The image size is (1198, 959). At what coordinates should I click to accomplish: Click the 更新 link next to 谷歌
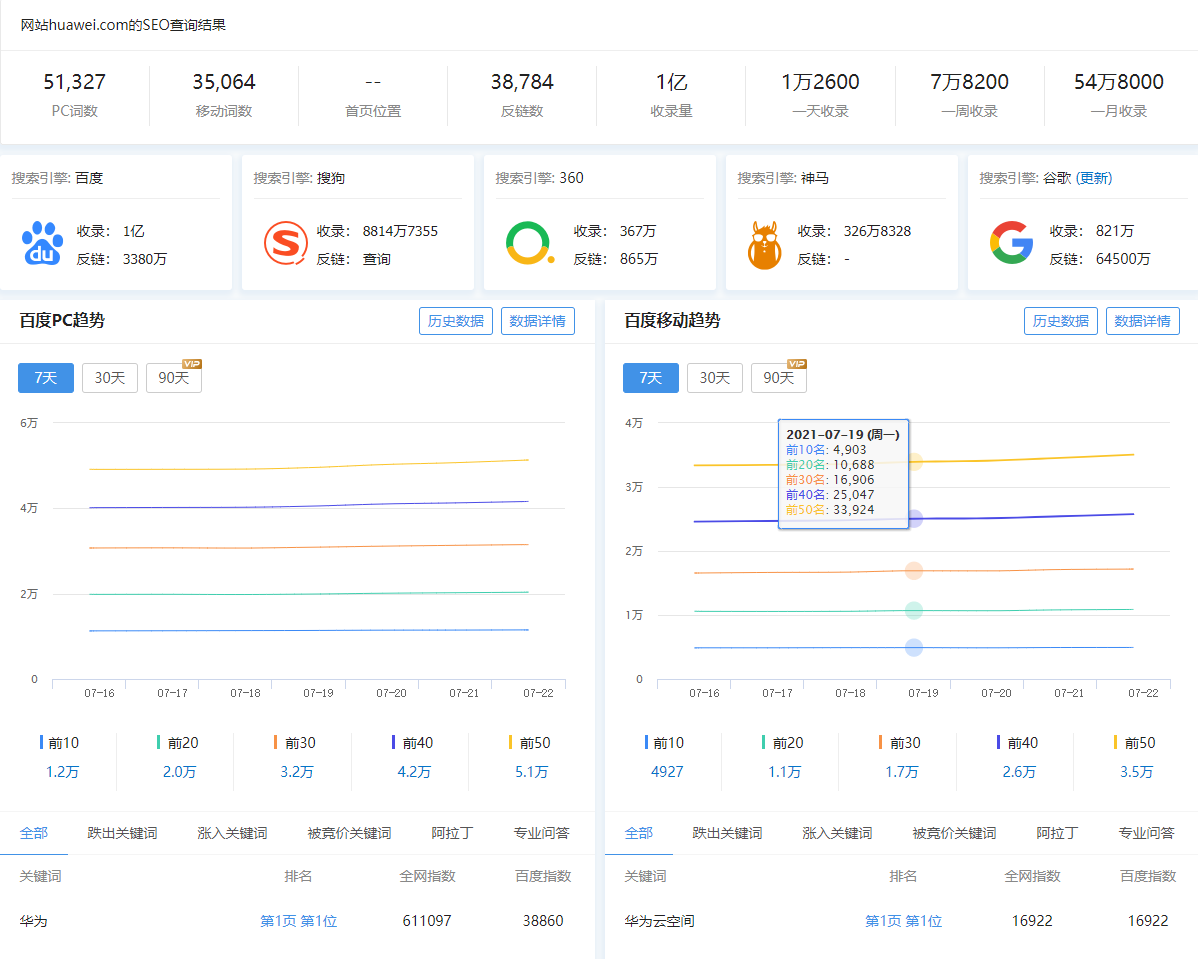click(1094, 178)
